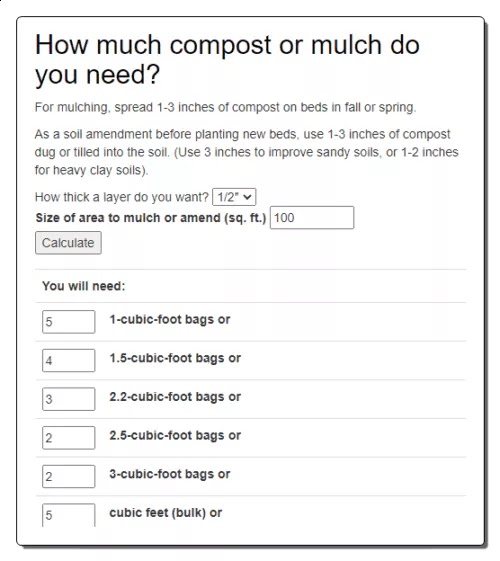Image resolution: width=500 pixels, height=561 pixels.
Task: Click the 'You will need:' heading
Action: point(84,286)
